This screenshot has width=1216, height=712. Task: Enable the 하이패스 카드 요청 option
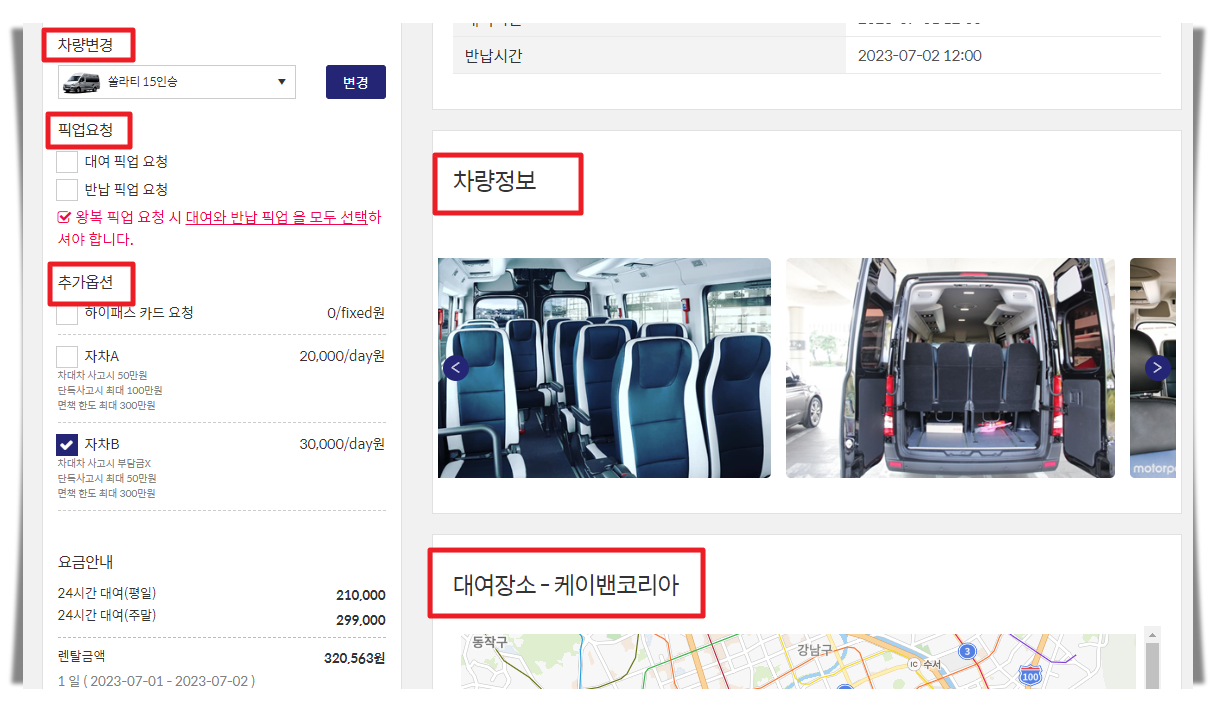[x=67, y=314]
